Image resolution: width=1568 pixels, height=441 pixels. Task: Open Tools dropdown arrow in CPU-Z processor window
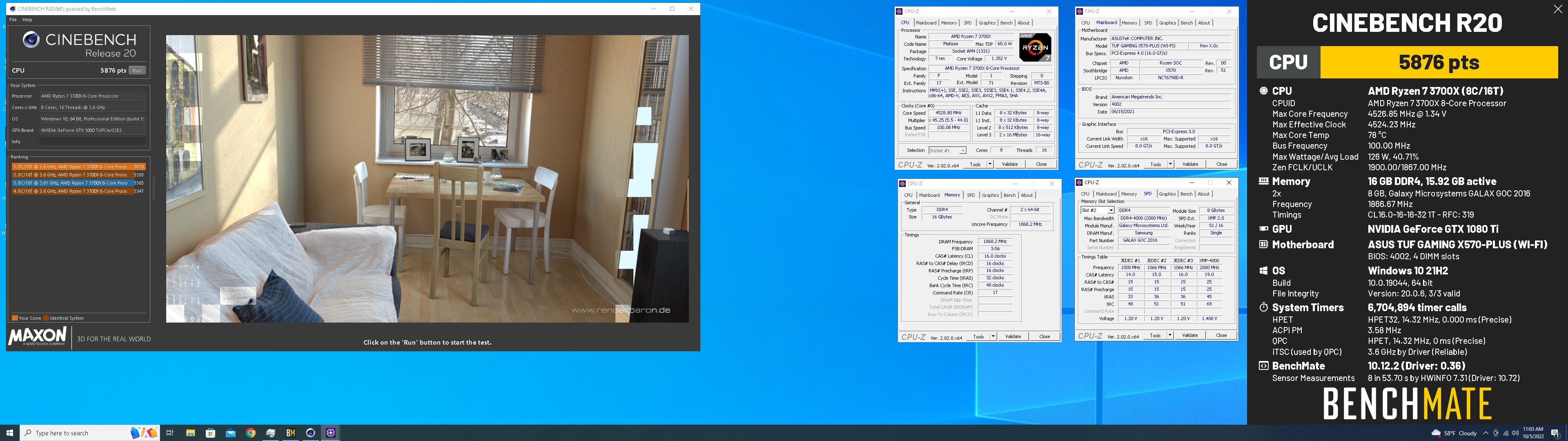[990, 164]
